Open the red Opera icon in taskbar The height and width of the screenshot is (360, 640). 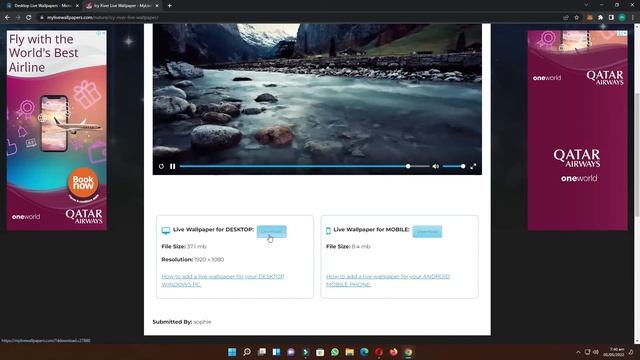(x=379, y=352)
